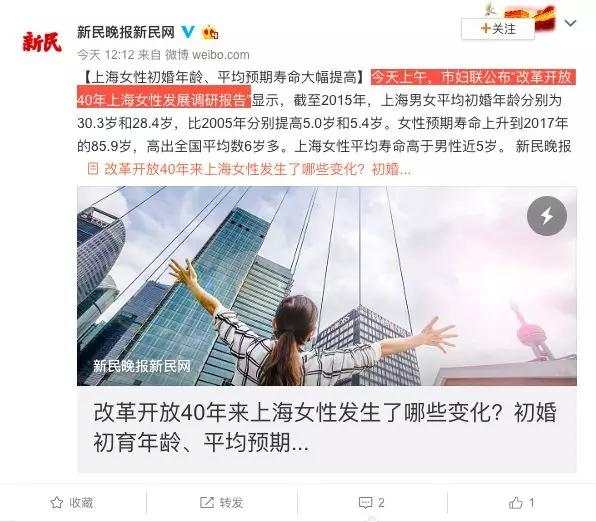This screenshot has width=596, height=522.
Task: Open the orange 改革开放40年来上海女性 article link
Action: point(257,169)
